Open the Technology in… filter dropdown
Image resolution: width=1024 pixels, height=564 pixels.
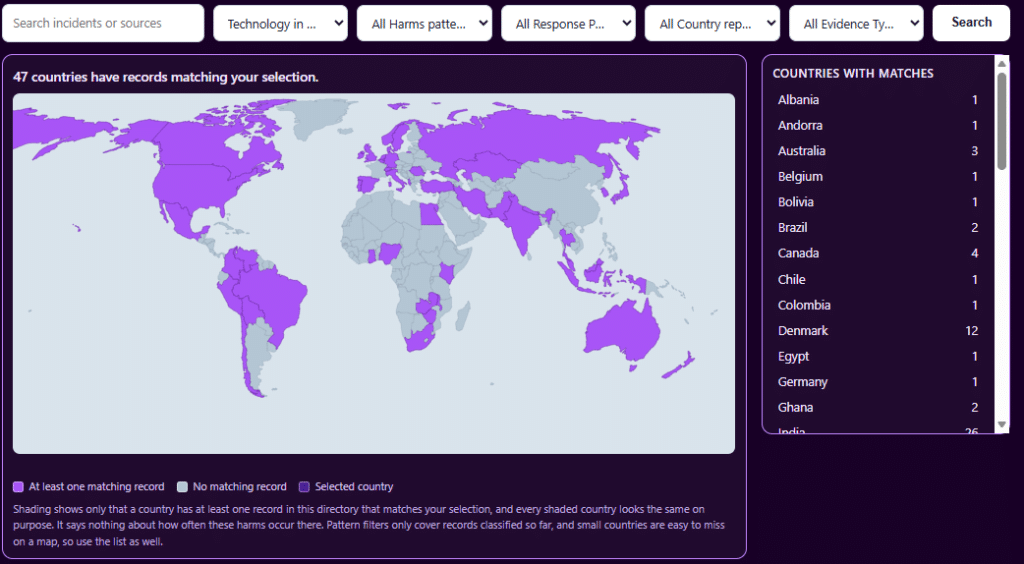280,24
